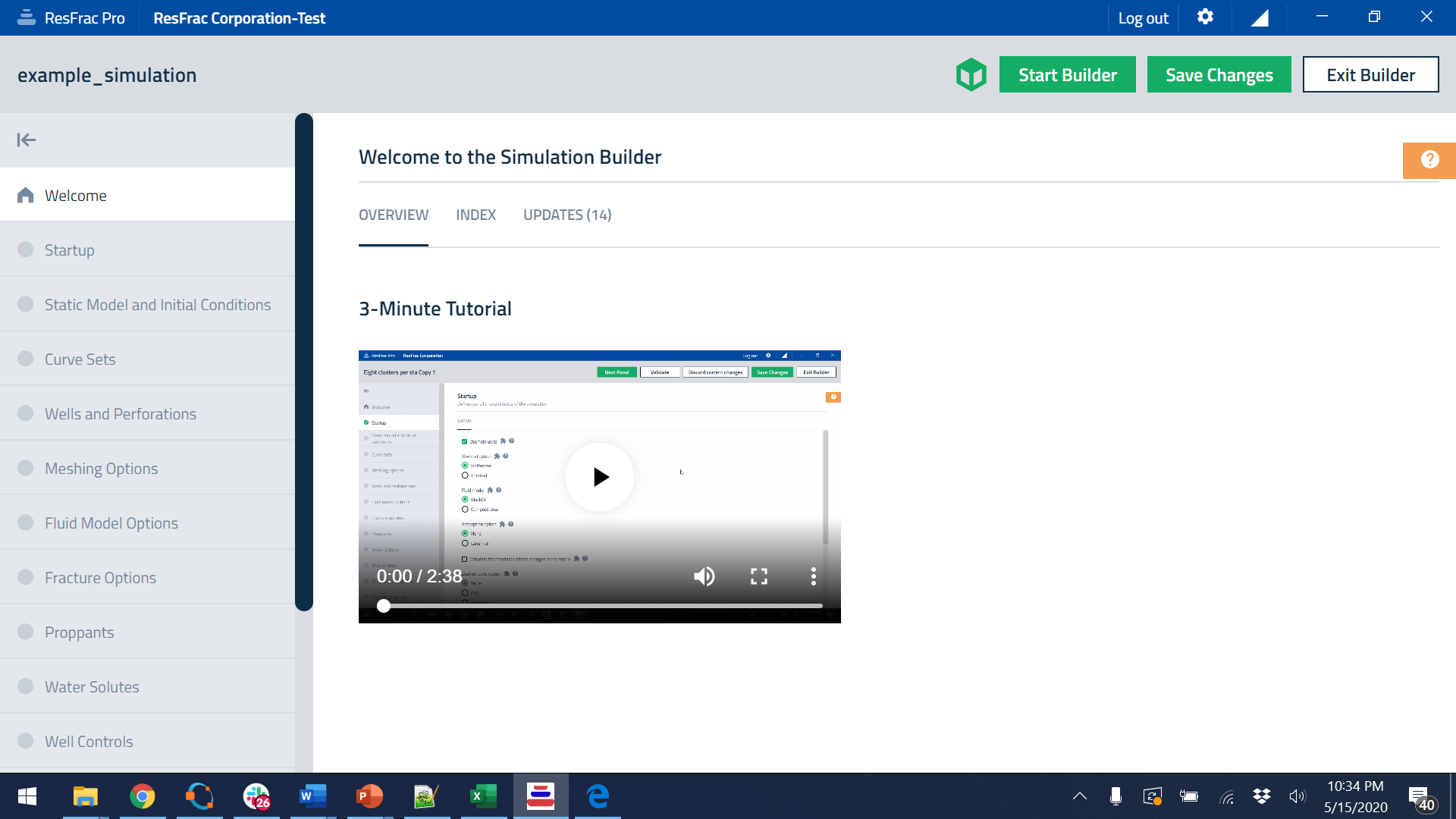Click the fullscreen expand video icon
1456x819 pixels.
[x=758, y=576]
